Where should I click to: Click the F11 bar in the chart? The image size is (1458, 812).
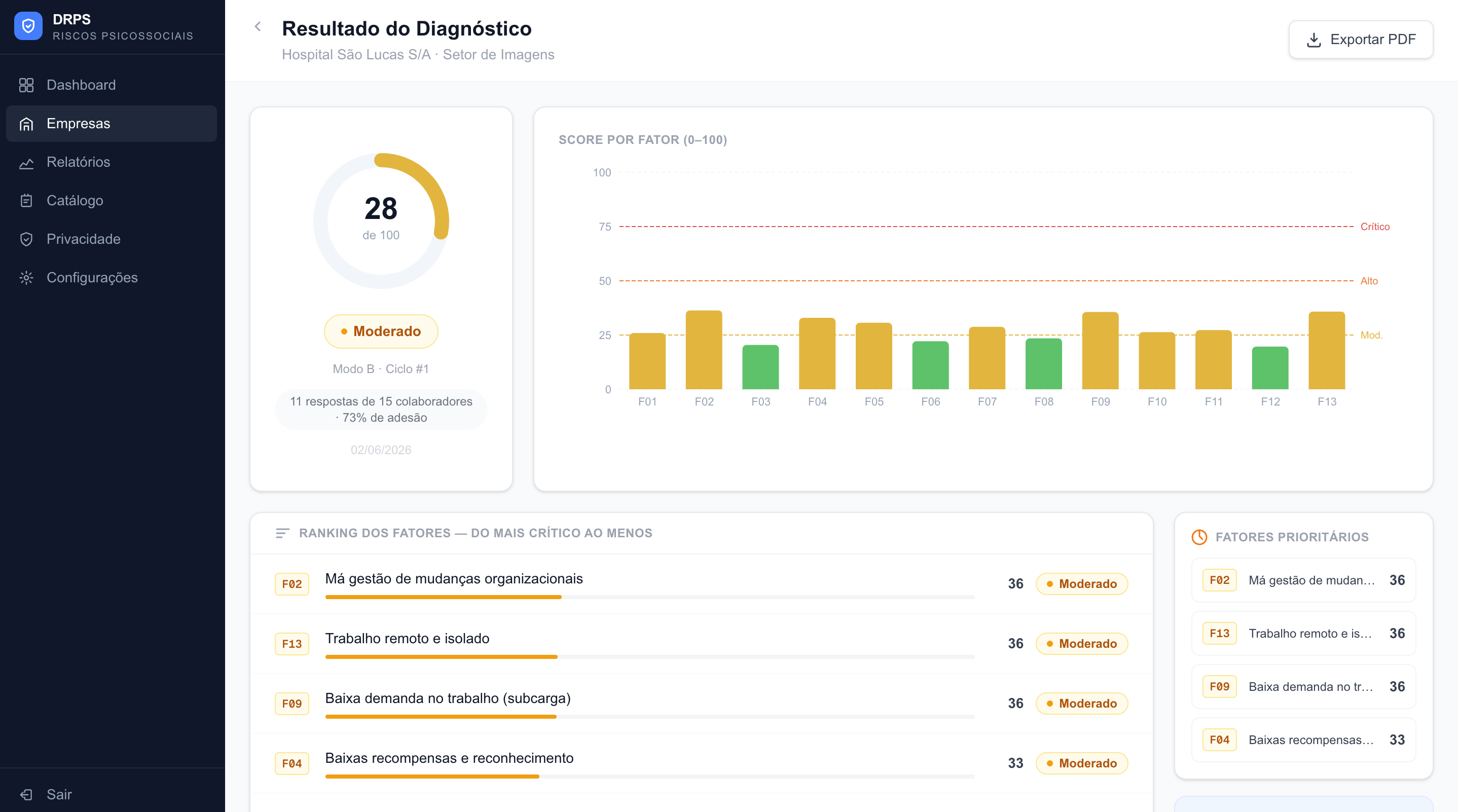click(1214, 360)
